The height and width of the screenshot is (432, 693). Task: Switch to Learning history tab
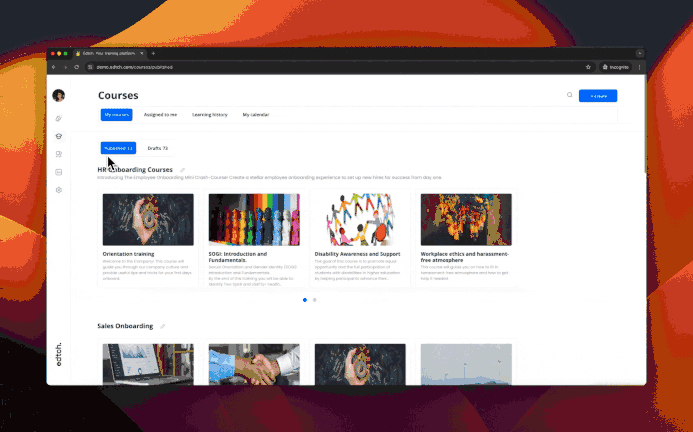tap(210, 115)
